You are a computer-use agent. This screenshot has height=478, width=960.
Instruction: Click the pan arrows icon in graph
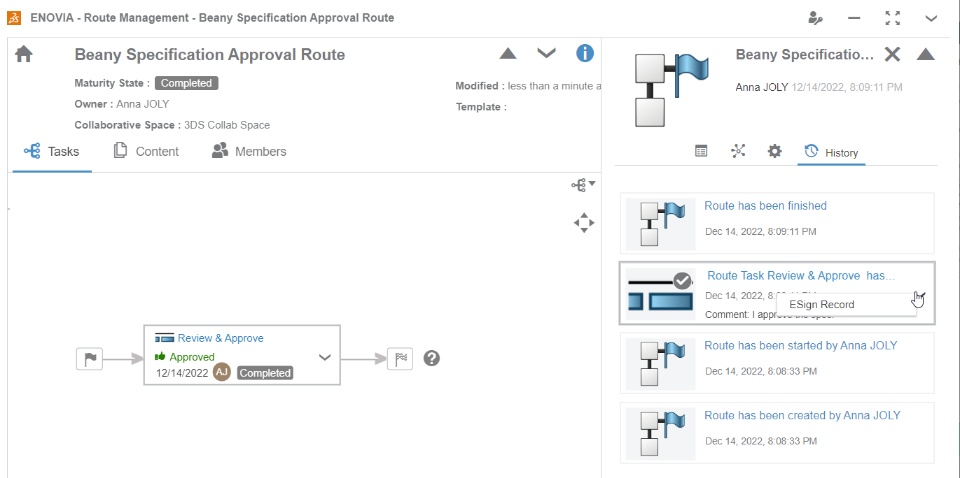pyautogui.click(x=584, y=222)
